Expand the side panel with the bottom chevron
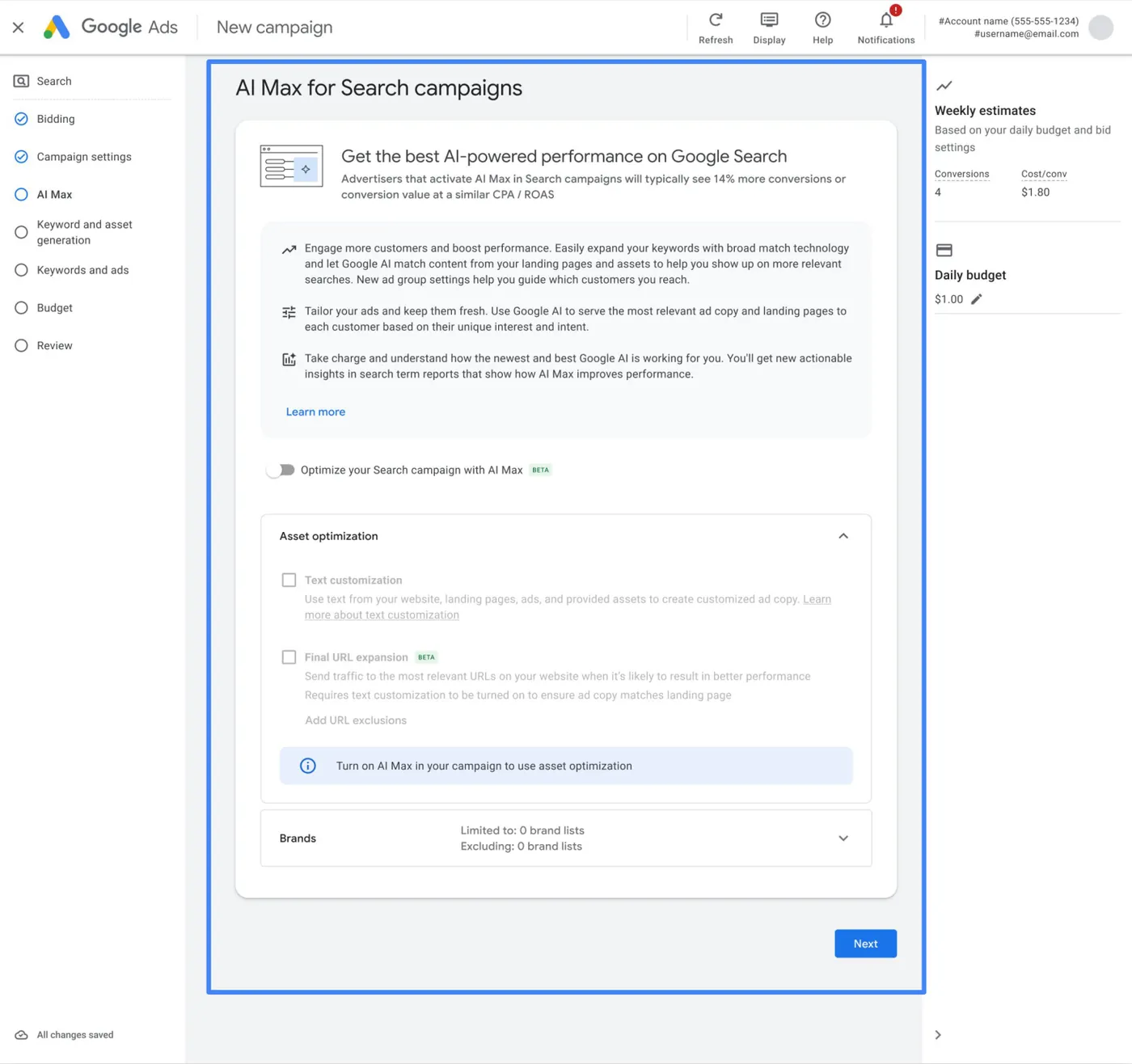This screenshot has height=1064, width=1132. (x=938, y=1035)
